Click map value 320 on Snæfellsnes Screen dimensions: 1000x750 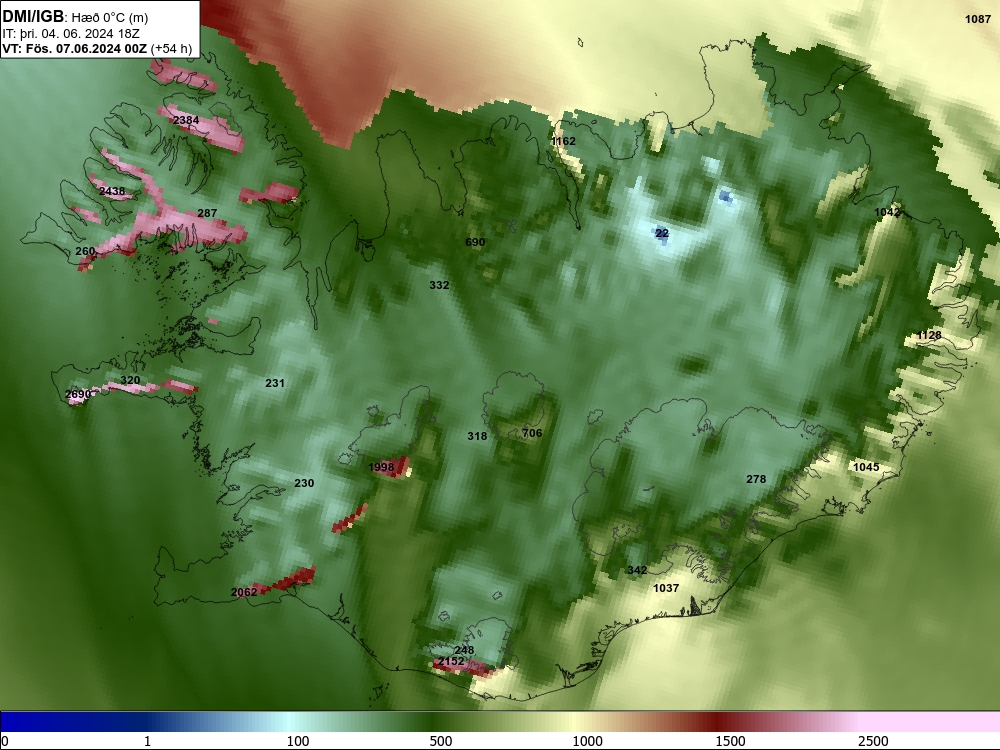(130, 380)
